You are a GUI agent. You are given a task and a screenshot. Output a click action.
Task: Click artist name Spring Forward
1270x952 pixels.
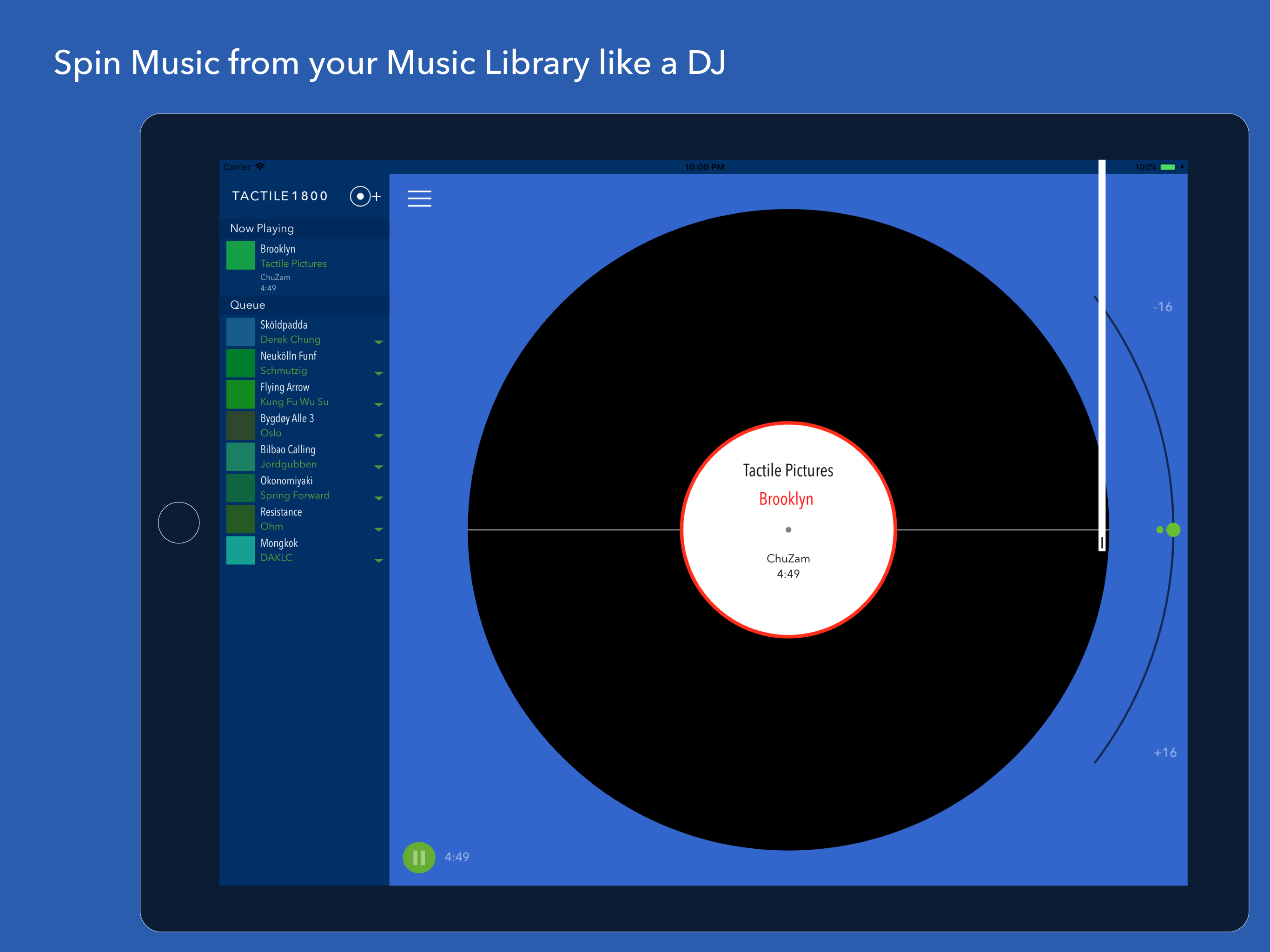(295, 495)
